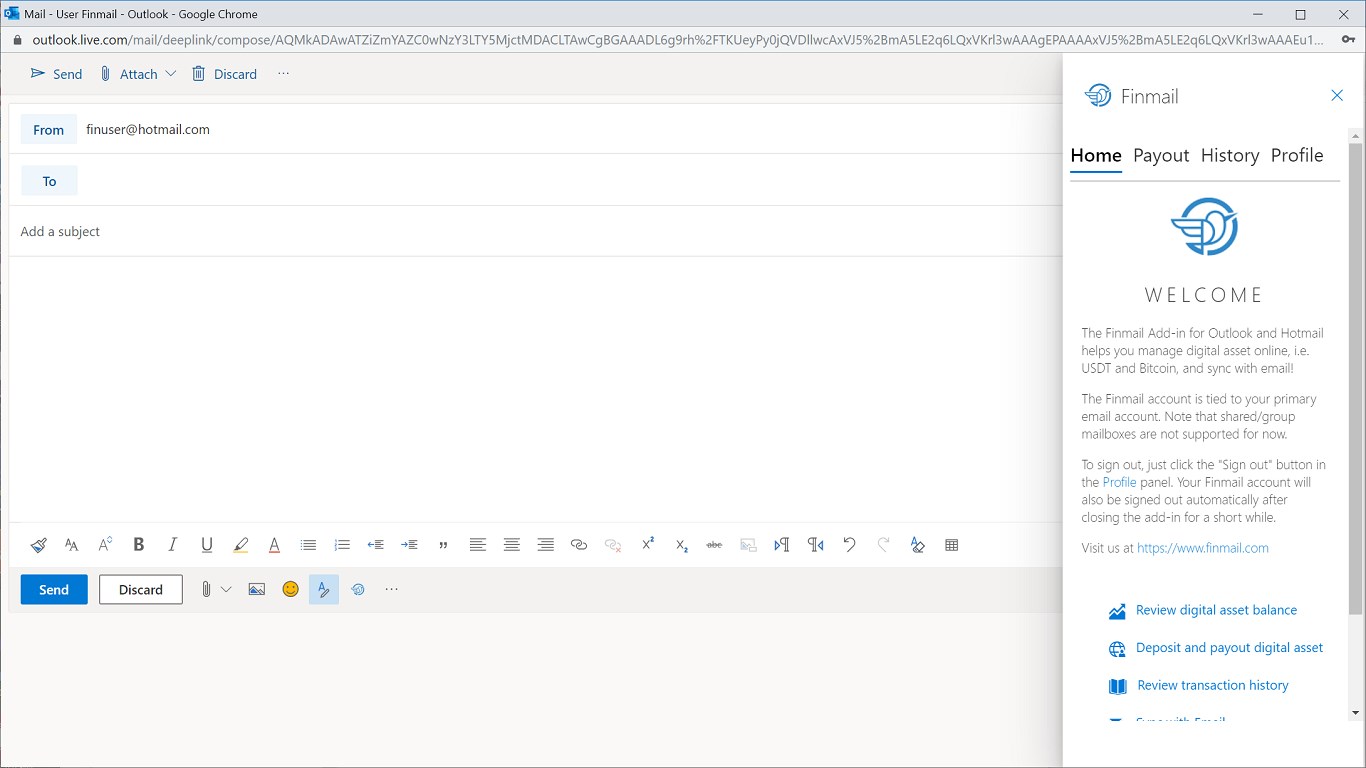Click Discard in the top toolbar
This screenshot has width=1366, height=768.
pyautogui.click(x=225, y=74)
